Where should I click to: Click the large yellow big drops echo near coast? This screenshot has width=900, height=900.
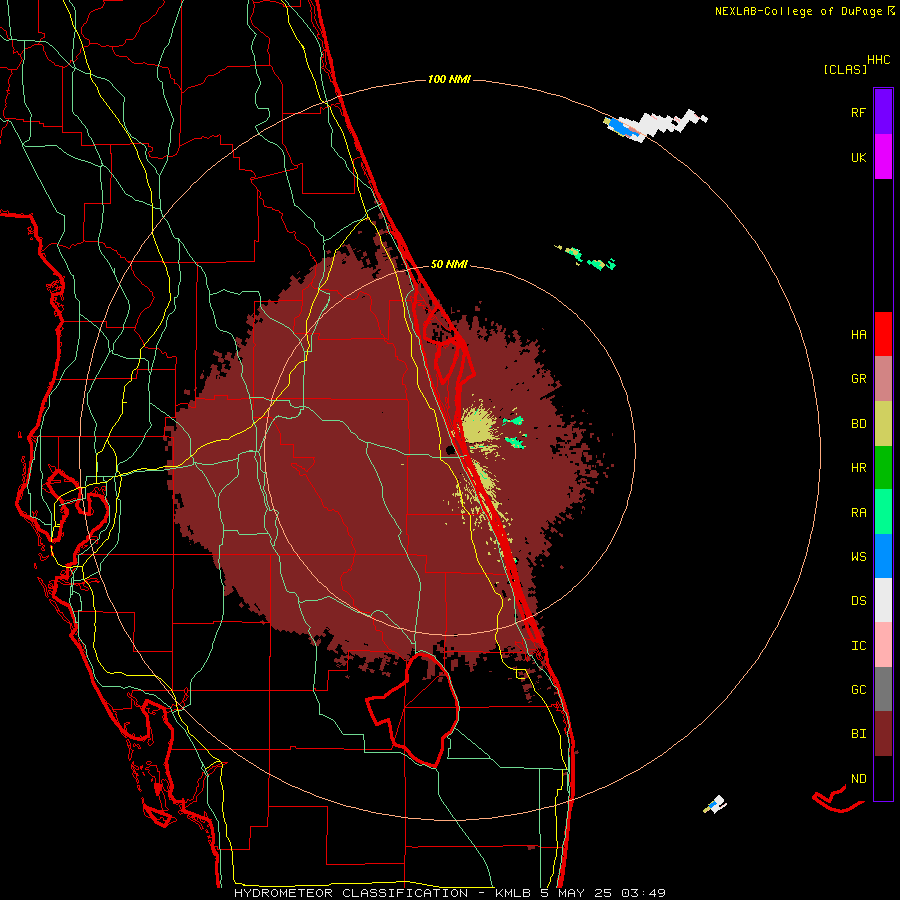point(477,425)
